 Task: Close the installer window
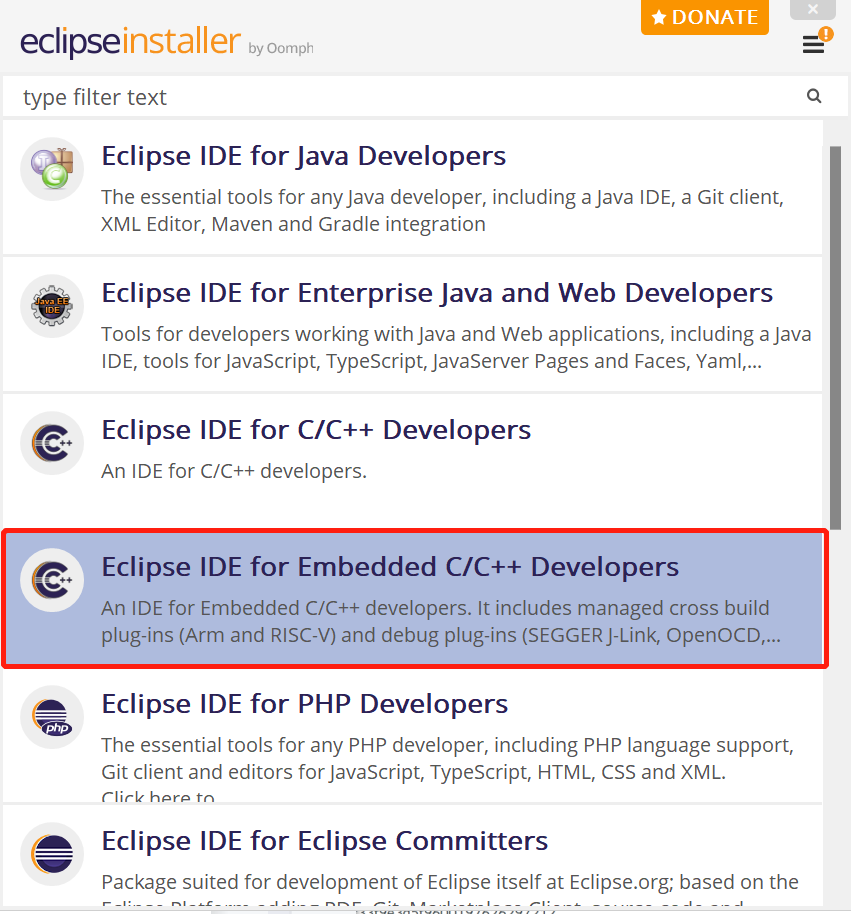(813, 10)
